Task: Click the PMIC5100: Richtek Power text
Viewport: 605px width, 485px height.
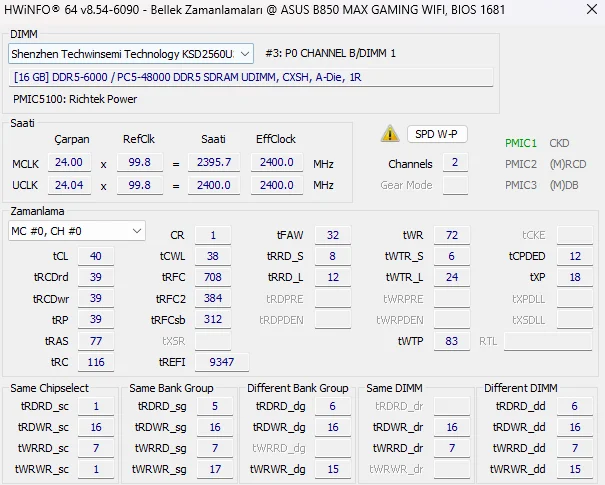Action: pos(75,99)
